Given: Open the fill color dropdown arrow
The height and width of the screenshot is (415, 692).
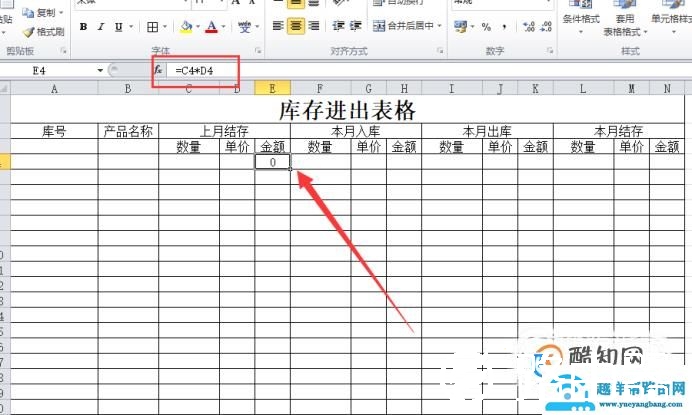Looking at the screenshot, I should (x=198, y=26).
